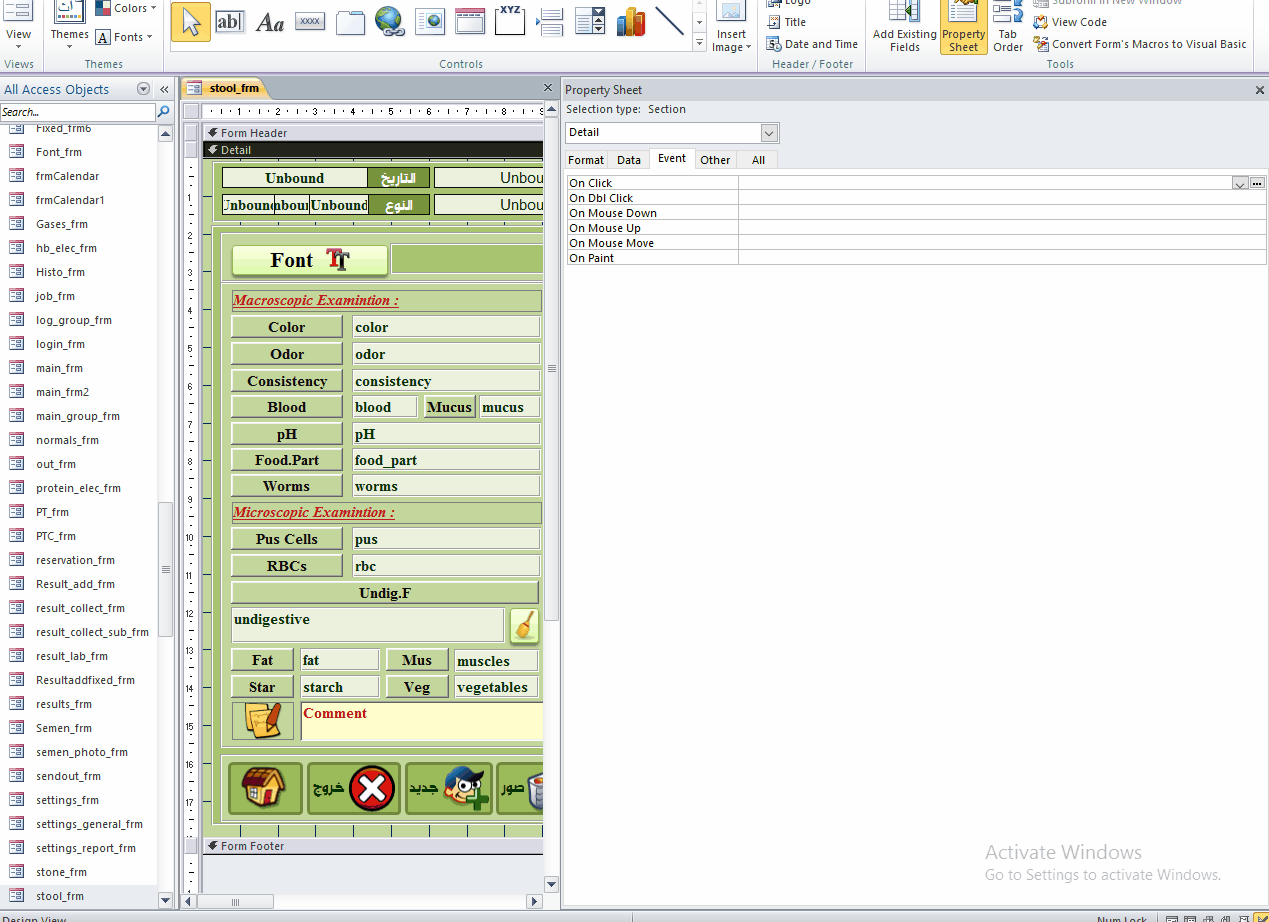Click the On Mouse Move property field
This screenshot has height=922, width=1269.
pos(1002,243)
